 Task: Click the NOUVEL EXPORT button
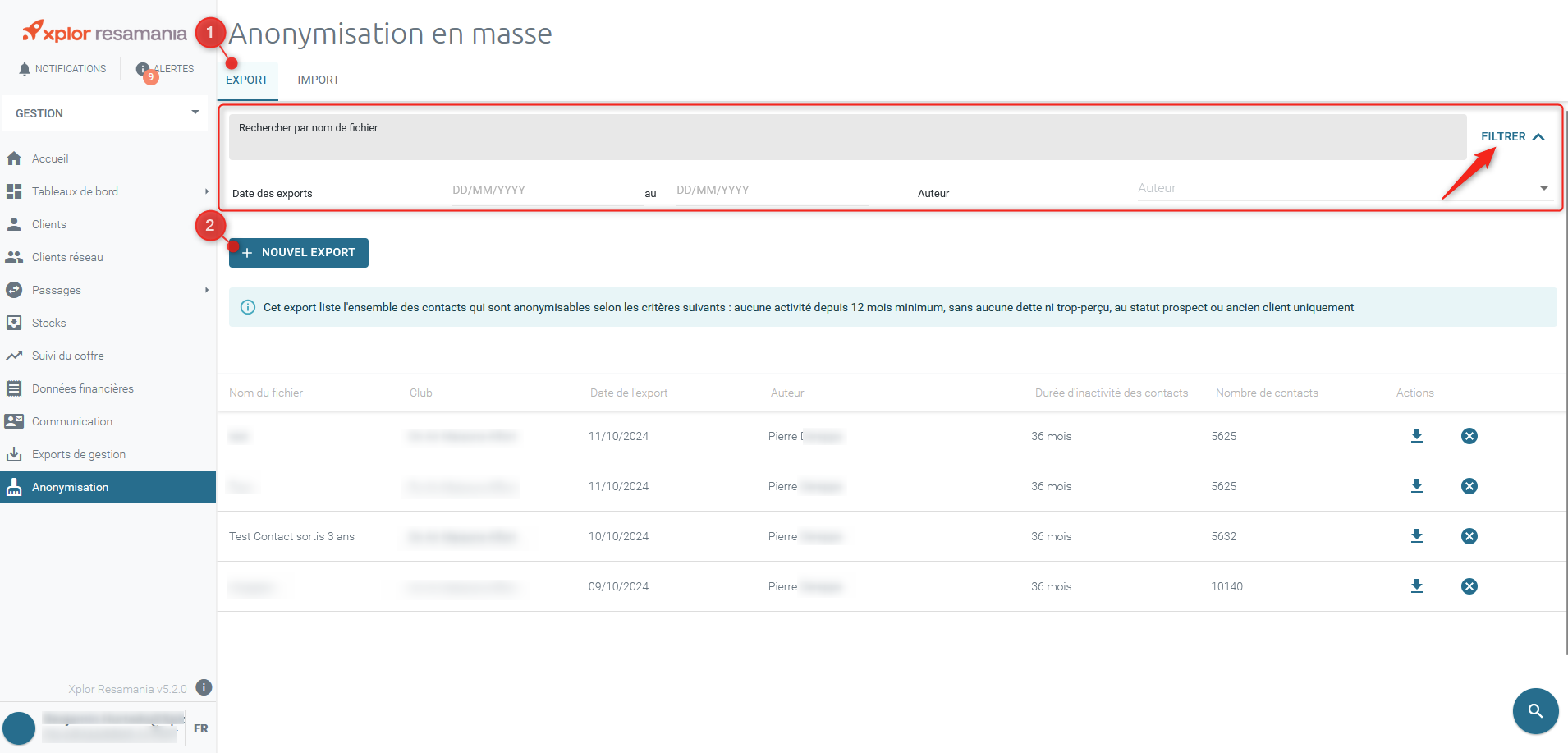[x=298, y=252]
